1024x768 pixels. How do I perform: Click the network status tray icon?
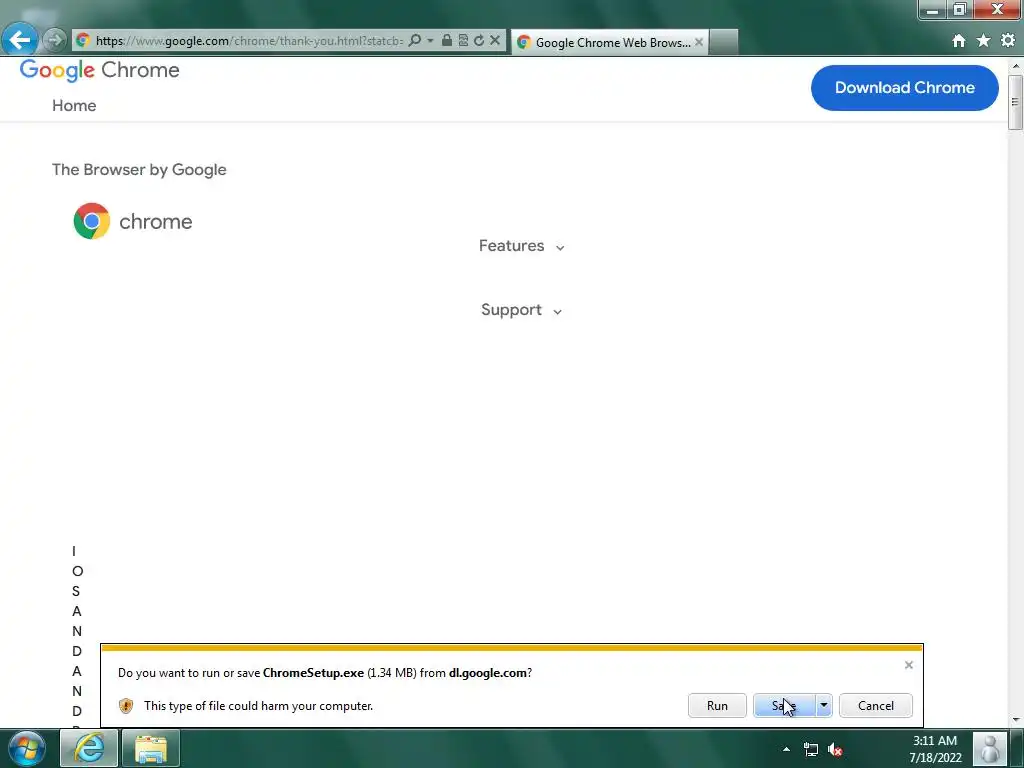pyautogui.click(x=810, y=750)
